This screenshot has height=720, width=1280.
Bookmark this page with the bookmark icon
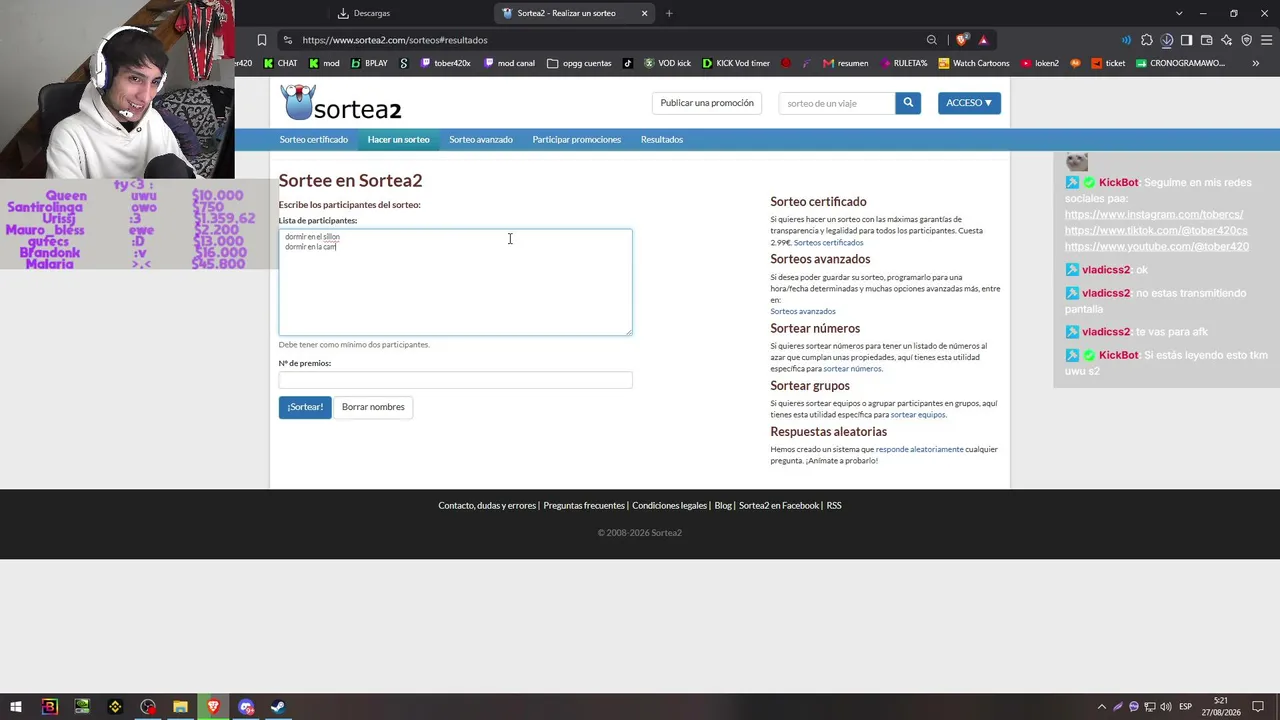pos(262,40)
